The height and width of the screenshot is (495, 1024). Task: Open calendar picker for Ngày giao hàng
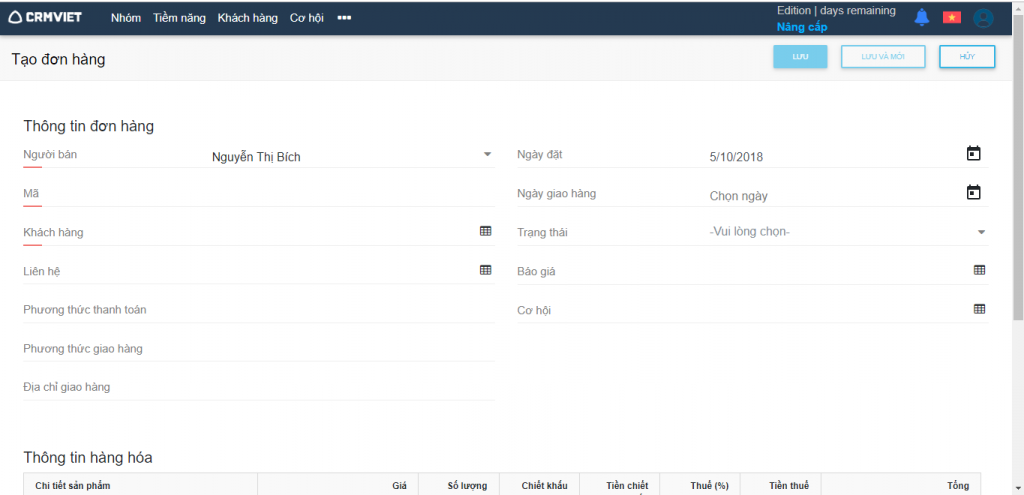point(973,193)
